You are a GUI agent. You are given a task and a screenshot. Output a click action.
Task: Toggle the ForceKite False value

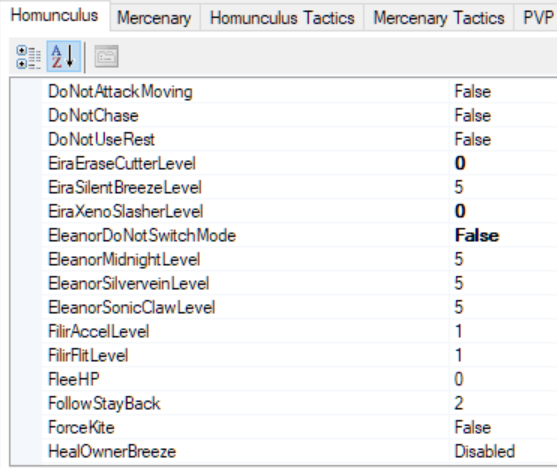(503, 427)
